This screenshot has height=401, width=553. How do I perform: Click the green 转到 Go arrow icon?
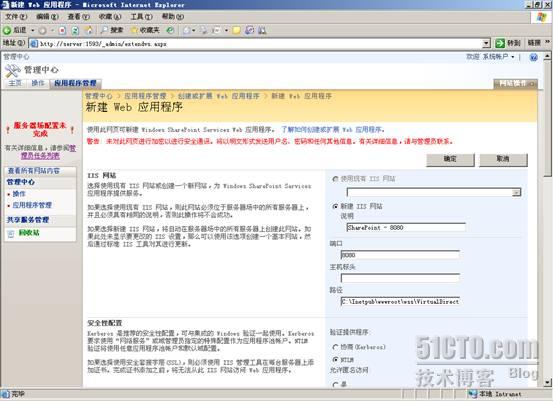(500, 43)
